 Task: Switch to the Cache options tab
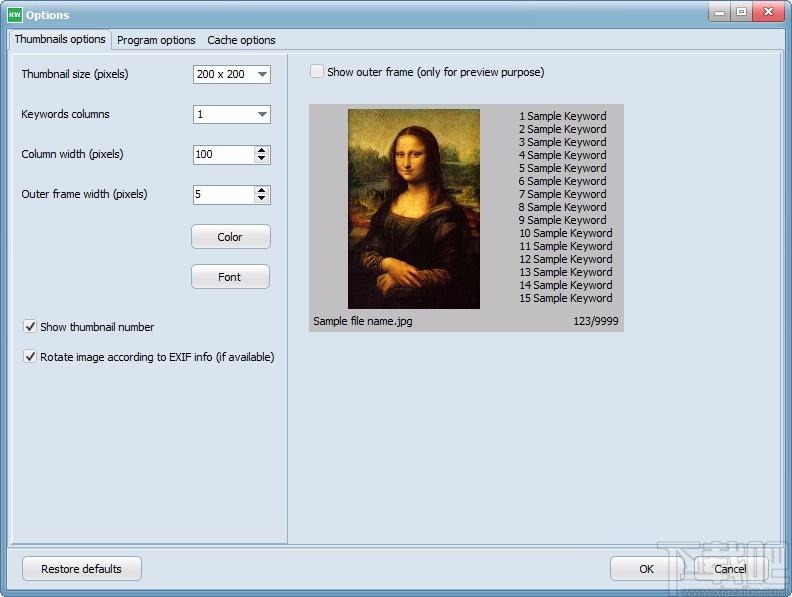tap(241, 40)
